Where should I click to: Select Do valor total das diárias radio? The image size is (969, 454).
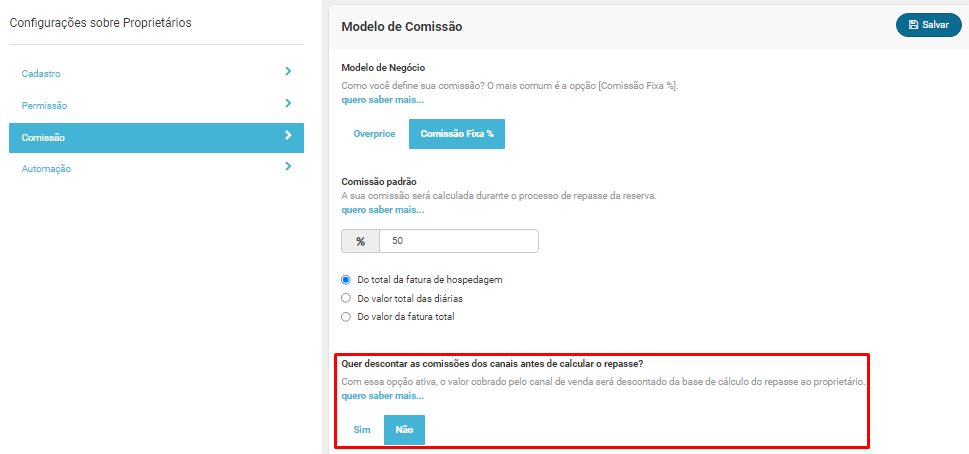pos(346,298)
